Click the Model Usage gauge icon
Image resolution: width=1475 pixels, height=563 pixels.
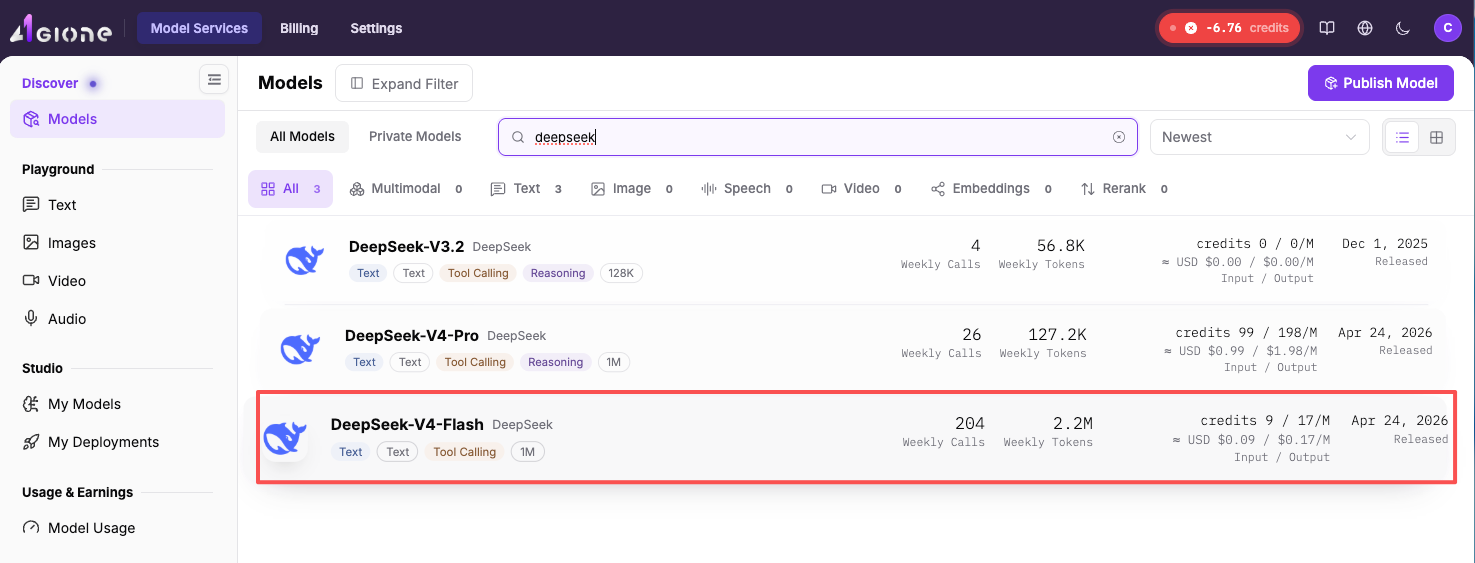tap(31, 528)
